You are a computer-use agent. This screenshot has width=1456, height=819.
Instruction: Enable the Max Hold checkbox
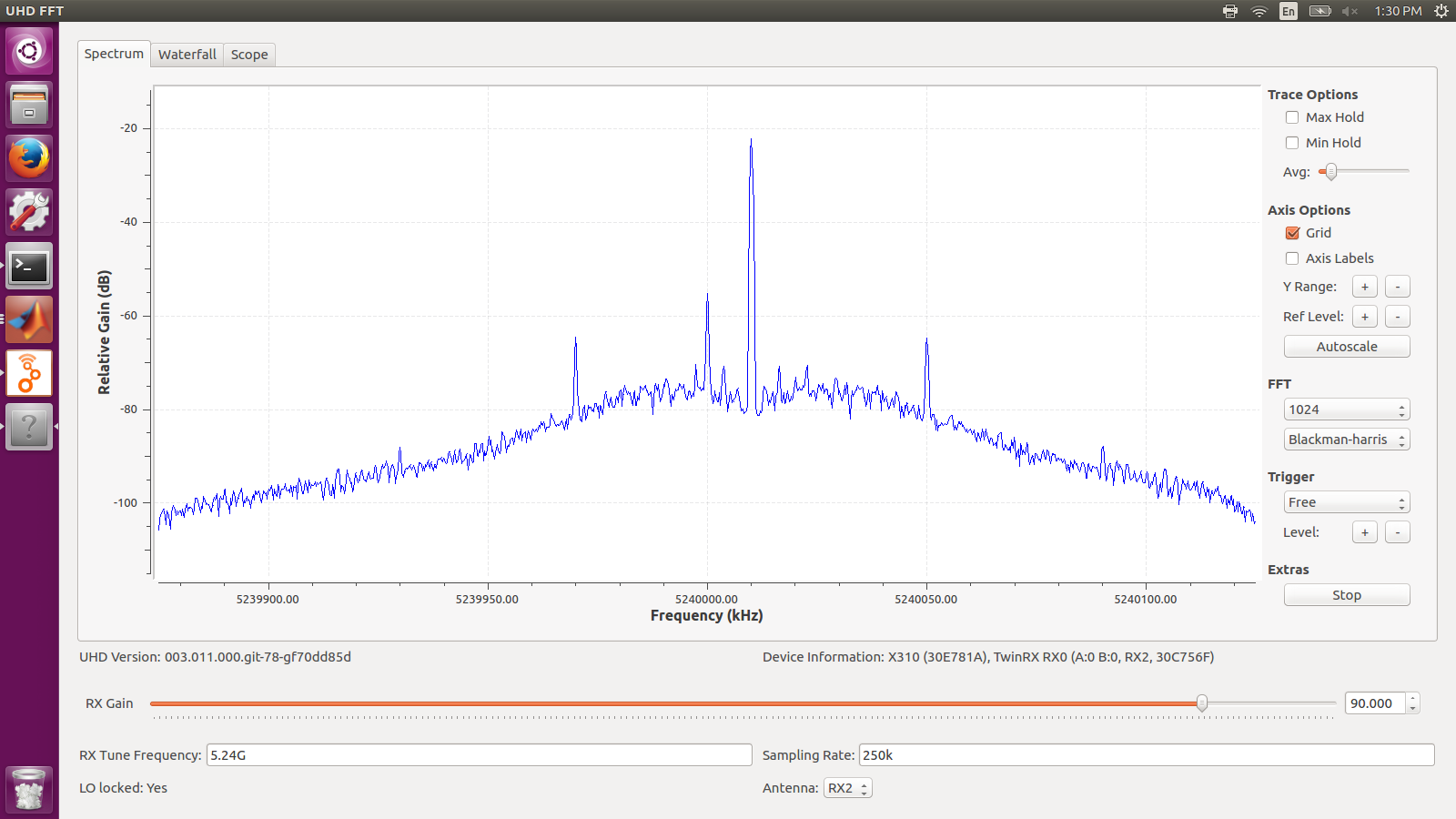coord(1292,117)
